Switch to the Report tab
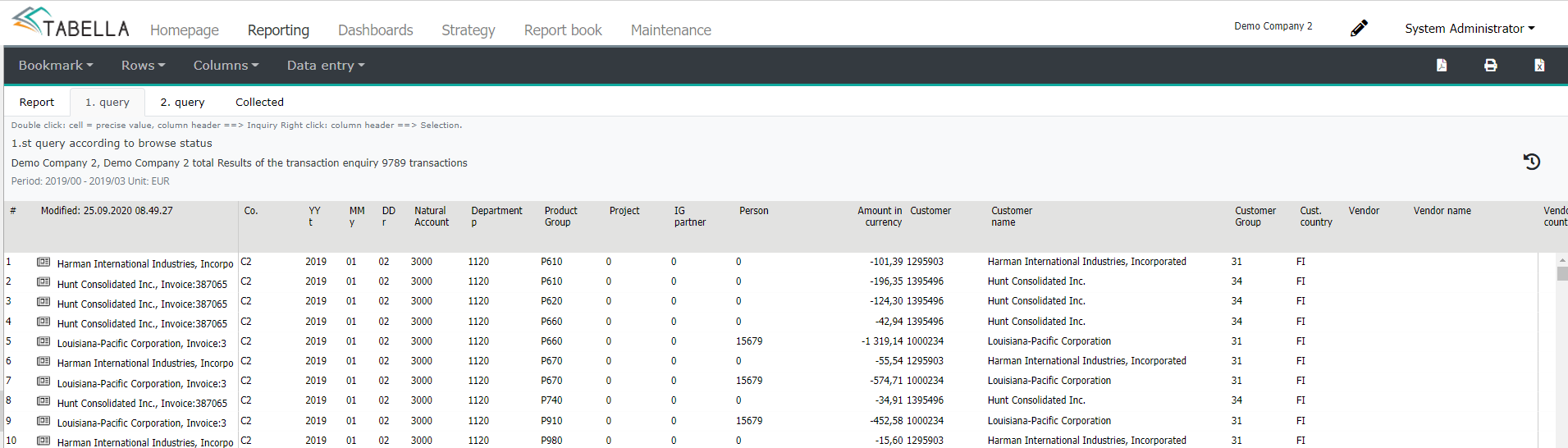 [37, 102]
